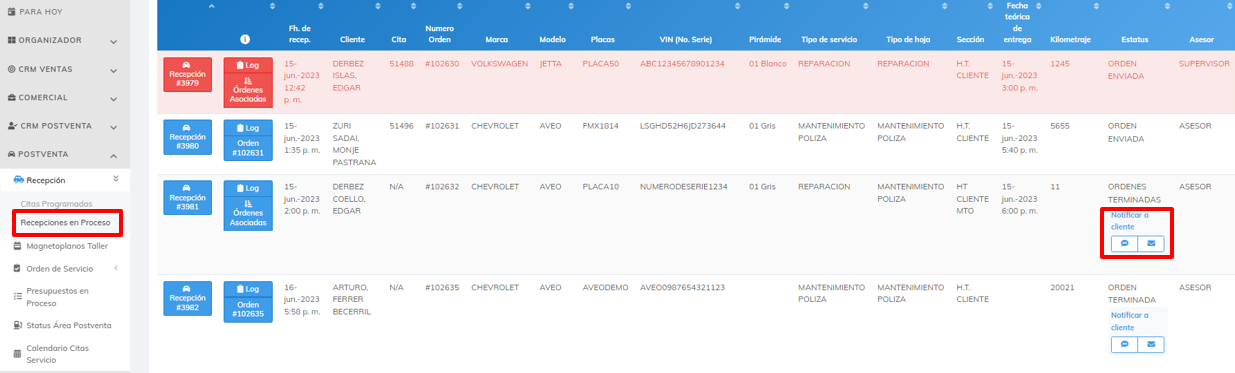This screenshot has width=1235, height=373.
Task: Click the Notificar a cliente text for #102635
Action: point(1130,321)
